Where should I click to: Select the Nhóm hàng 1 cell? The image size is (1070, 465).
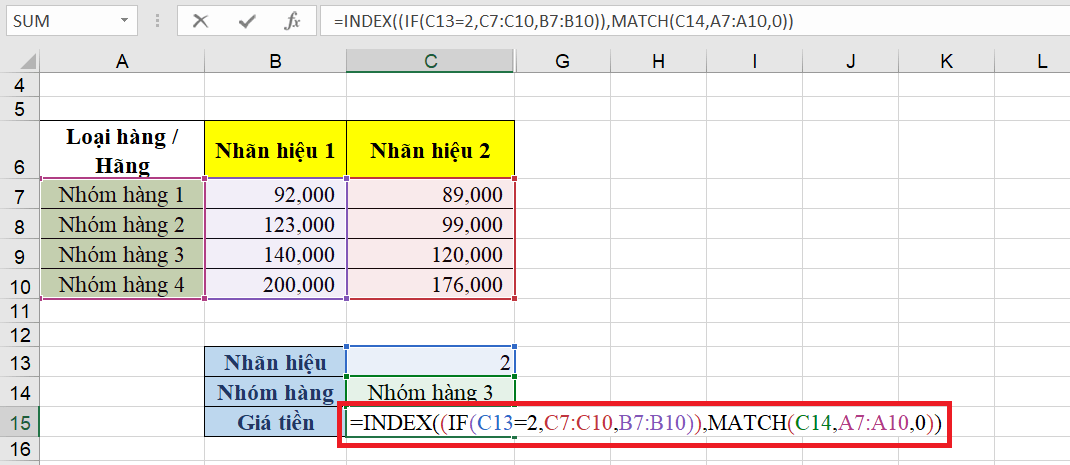point(122,194)
